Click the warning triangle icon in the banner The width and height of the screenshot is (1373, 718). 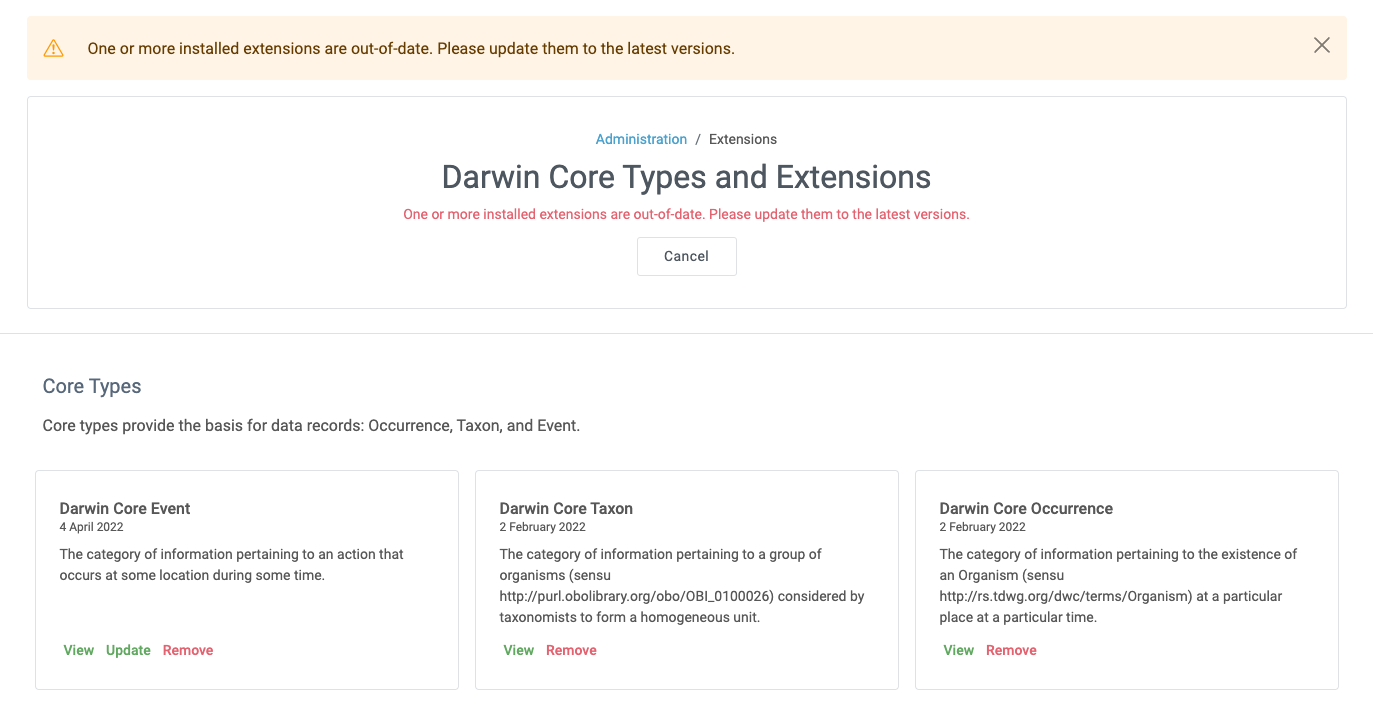pyautogui.click(x=54, y=46)
